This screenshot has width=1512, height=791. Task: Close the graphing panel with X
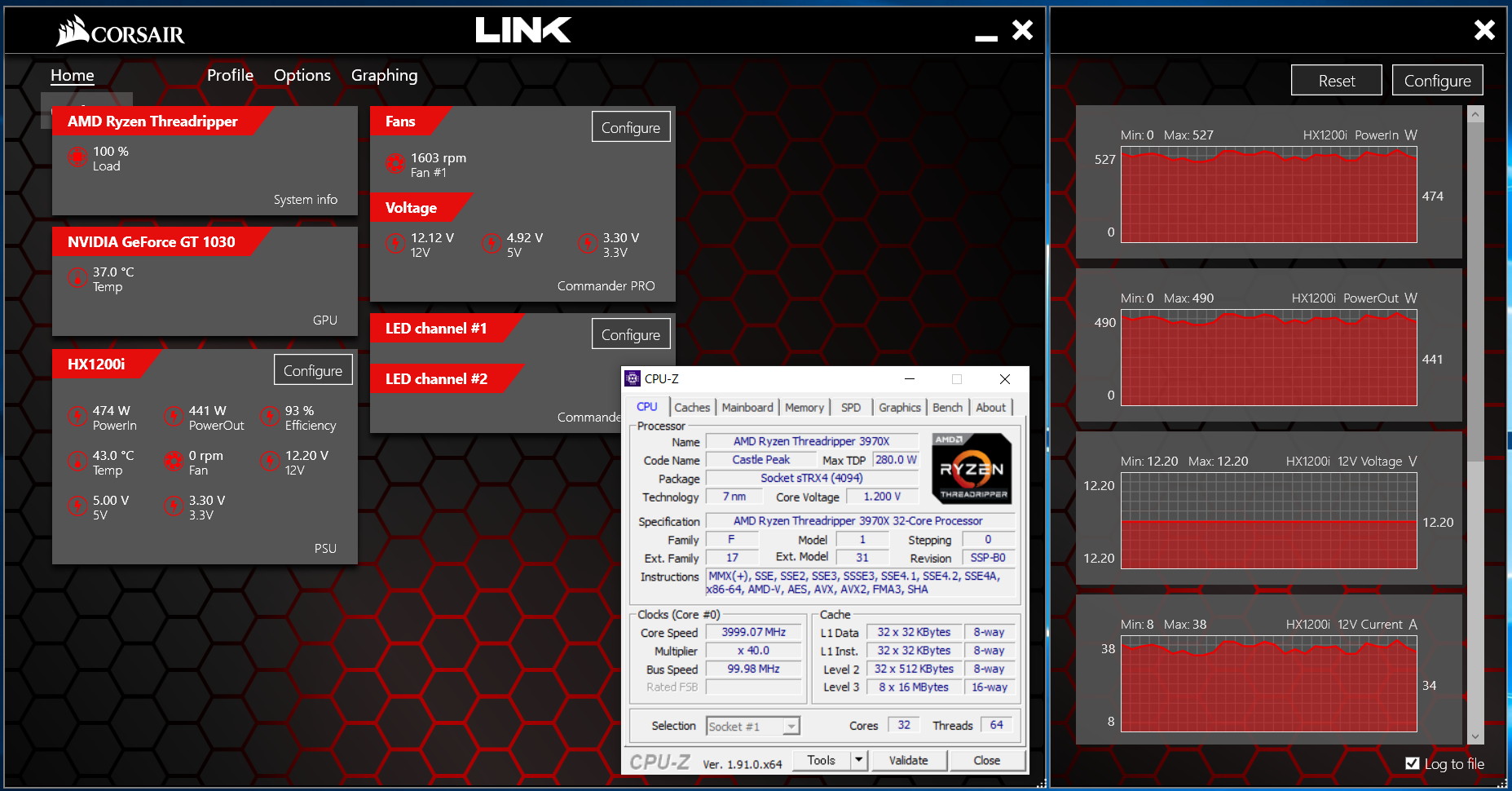click(x=1484, y=30)
